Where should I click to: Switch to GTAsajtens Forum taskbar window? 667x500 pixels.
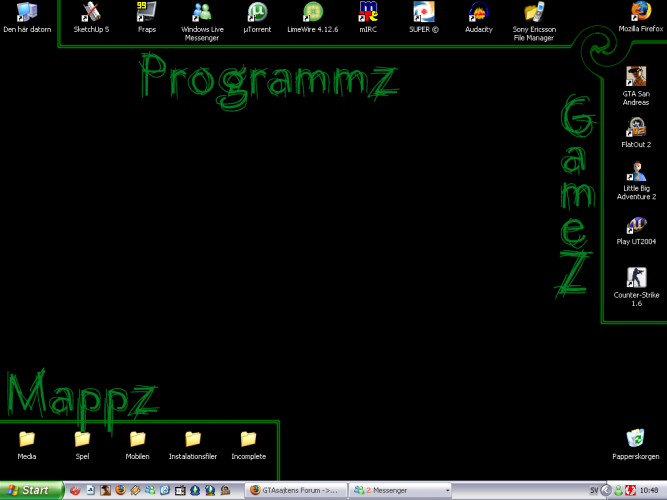pos(295,490)
